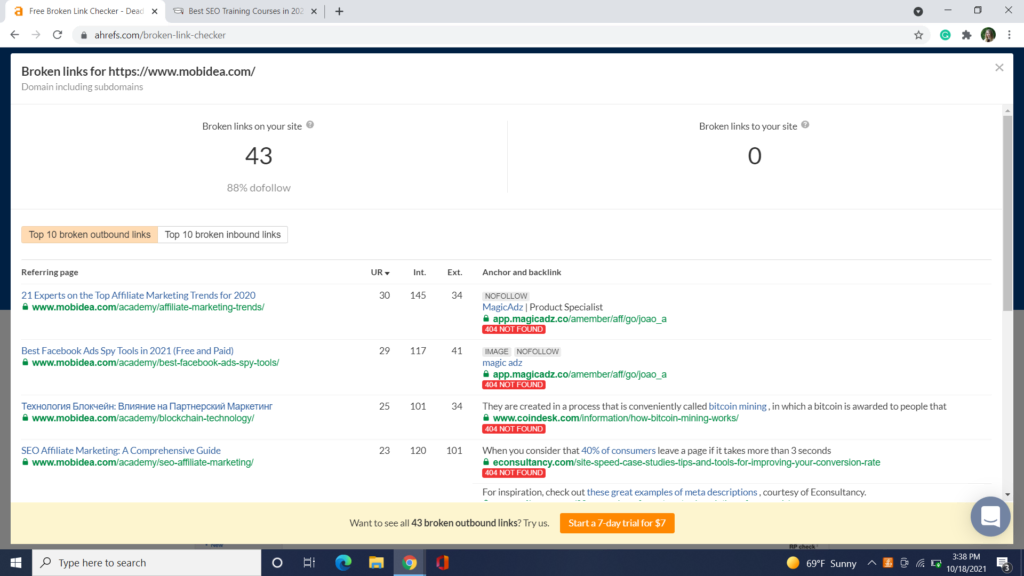Click the Windows search box
The image size is (1024, 576).
(147, 562)
